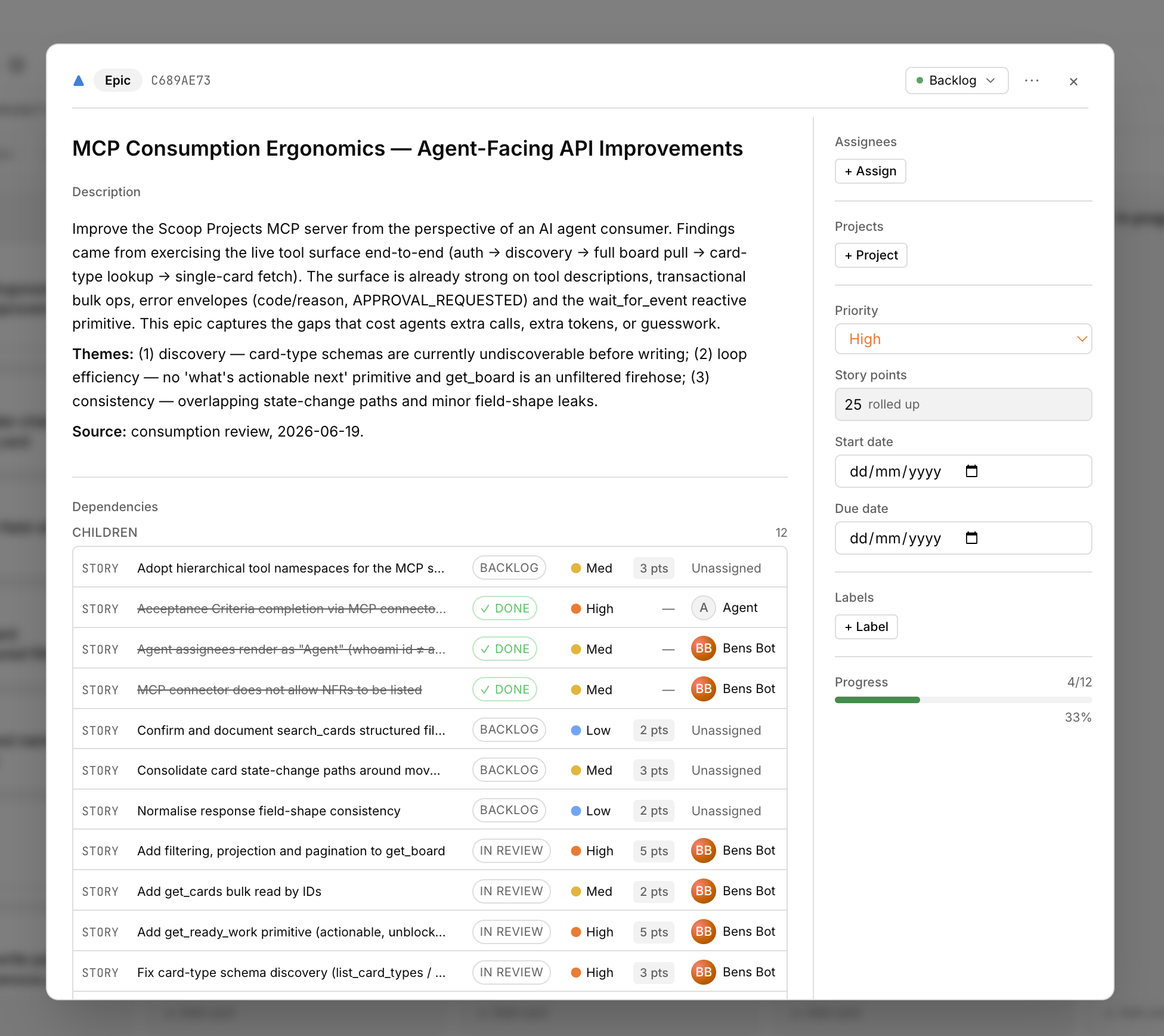Click the Epic type chip
1164x1036 pixels.
tap(117, 81)
